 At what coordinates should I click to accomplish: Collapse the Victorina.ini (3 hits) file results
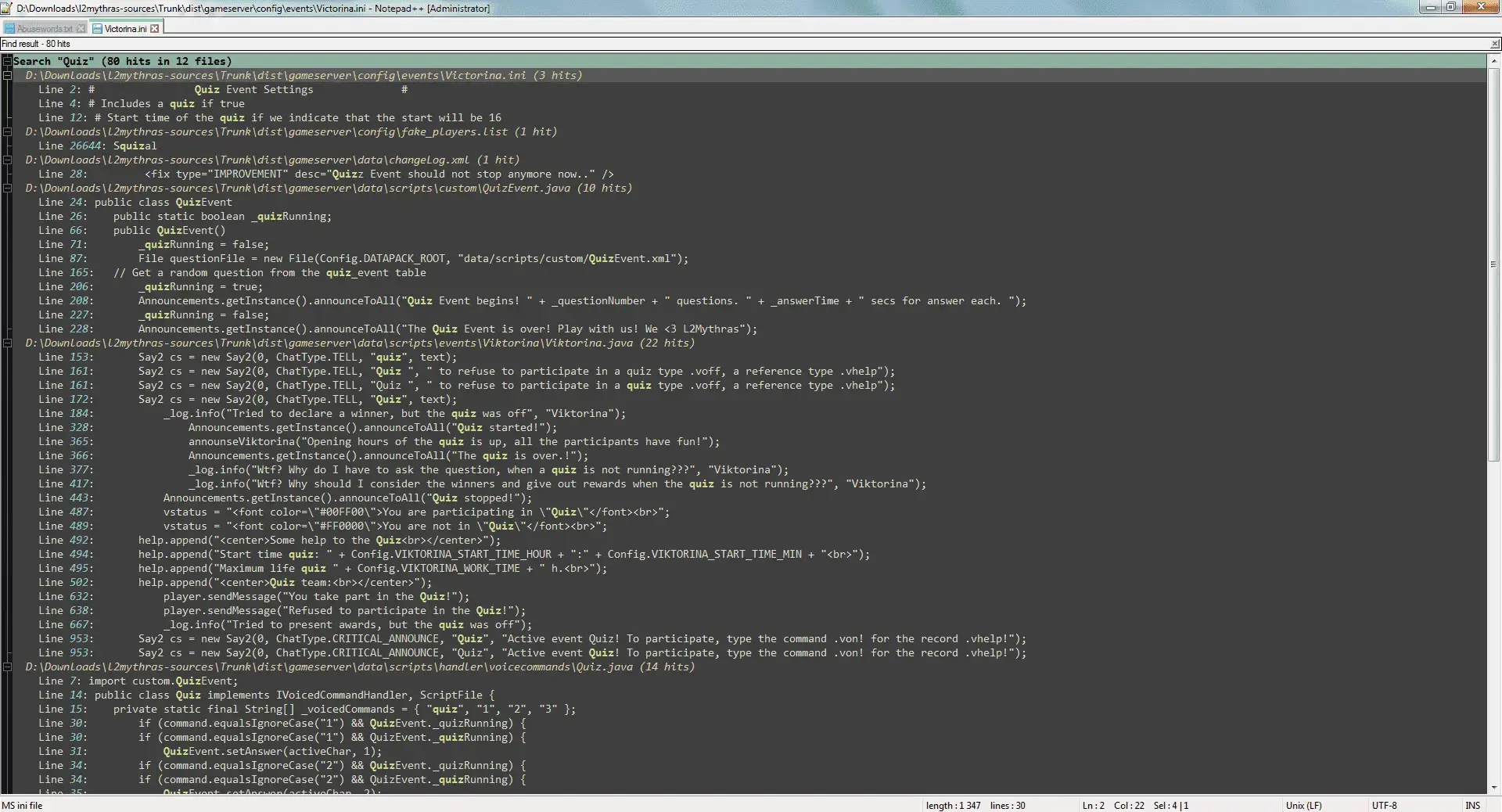pos(7,75)
